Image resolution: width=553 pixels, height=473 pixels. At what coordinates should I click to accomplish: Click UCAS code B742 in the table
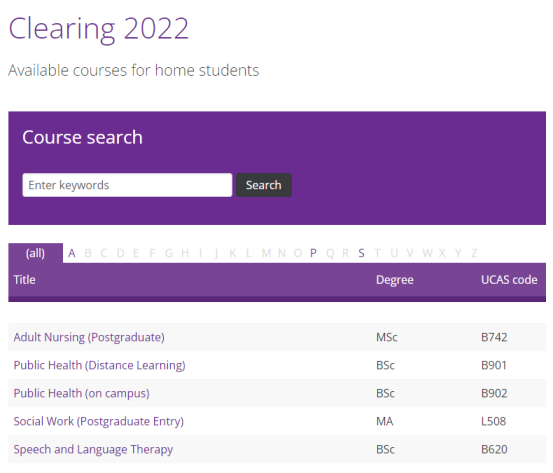(494, 337)
